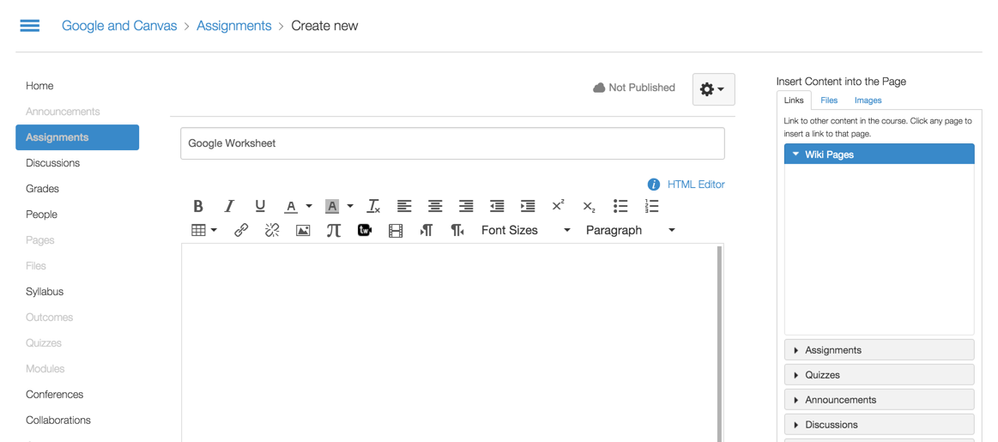Insert a link using chain icon
This screenshot has height=442, width=998.
click(241, 230)
